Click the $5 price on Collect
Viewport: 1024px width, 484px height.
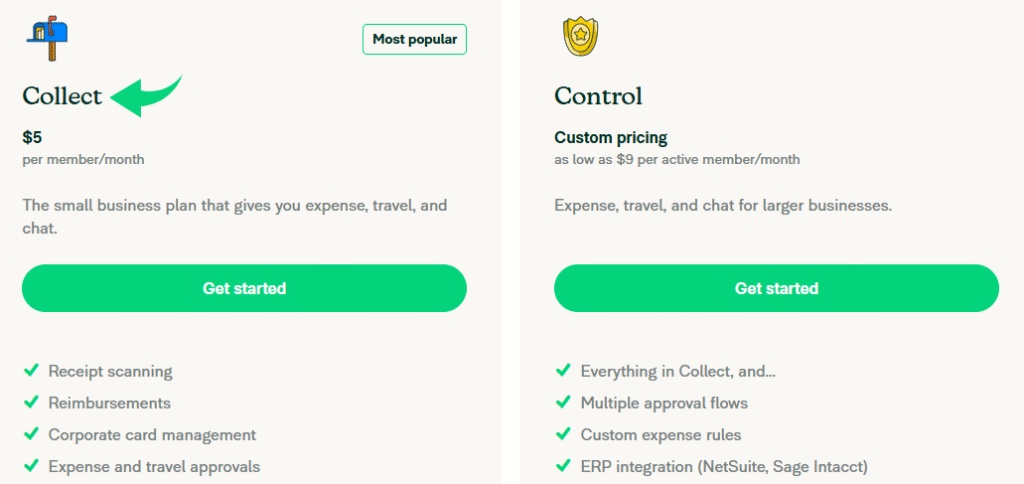point(32,138)
